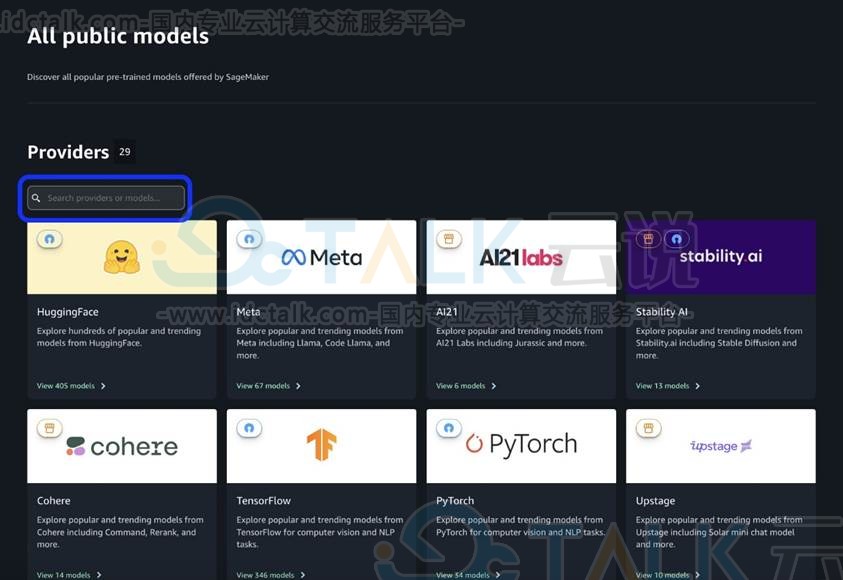Click the Discover all popular pre-trained models subtitle
This screenshot has height=580, width=843.
(148, 77)
